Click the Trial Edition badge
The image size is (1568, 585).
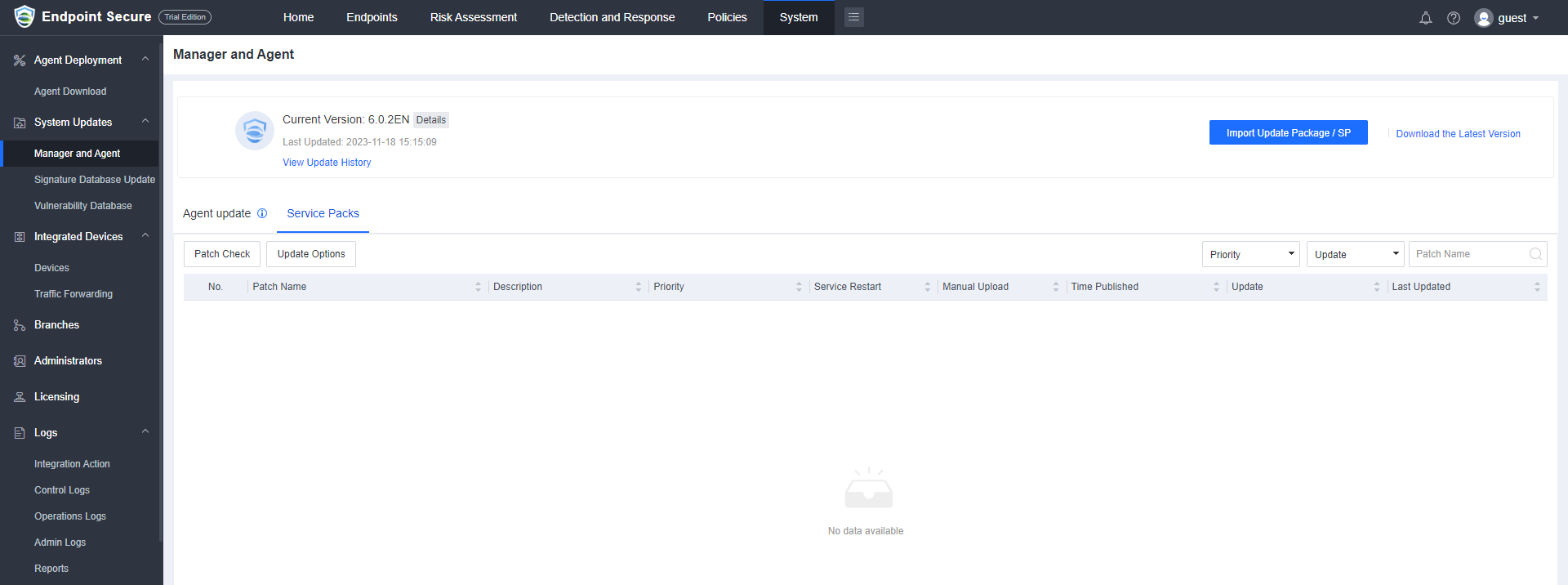[x=185, y=17]
